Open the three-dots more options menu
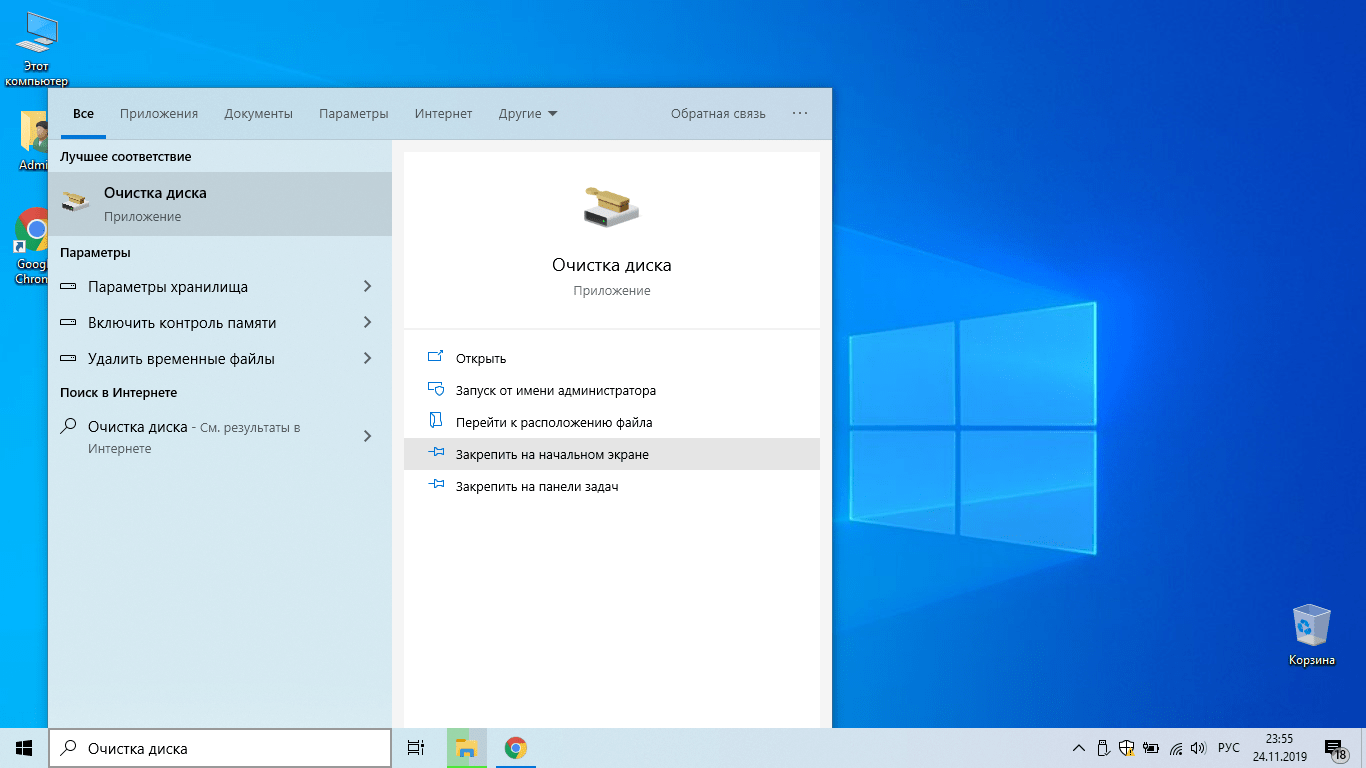Image resolution: width=1366 pixels, height=768 pixels. pyautogui.click(x=800, y=114)
